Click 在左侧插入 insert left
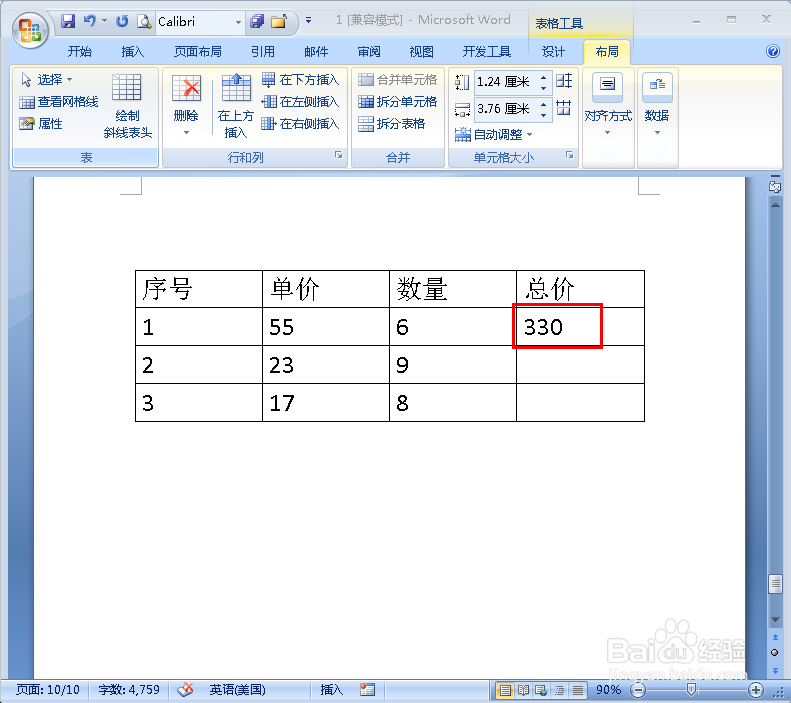The width and height of the screenshot is (791, 703). coord(301,102)
